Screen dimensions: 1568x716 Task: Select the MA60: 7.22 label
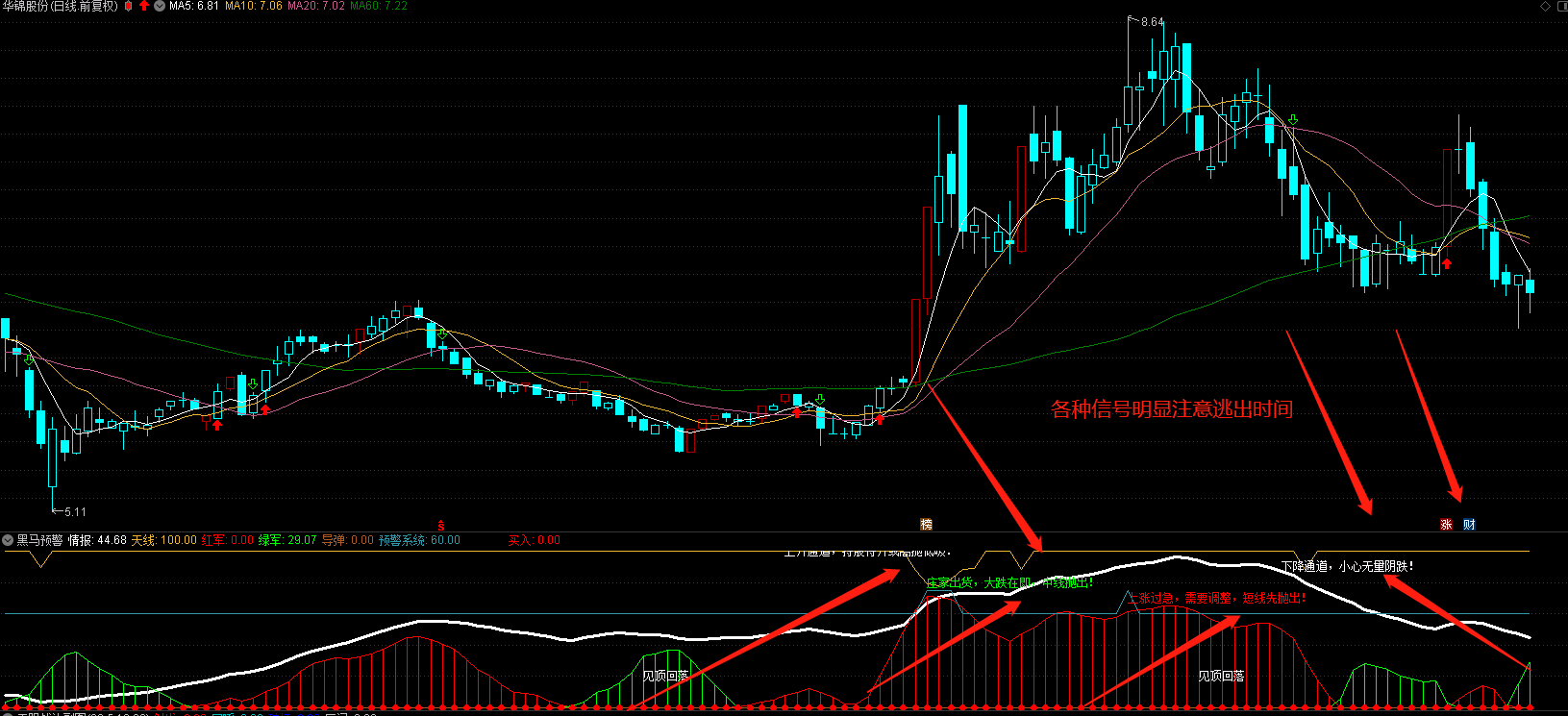[379, 6]
